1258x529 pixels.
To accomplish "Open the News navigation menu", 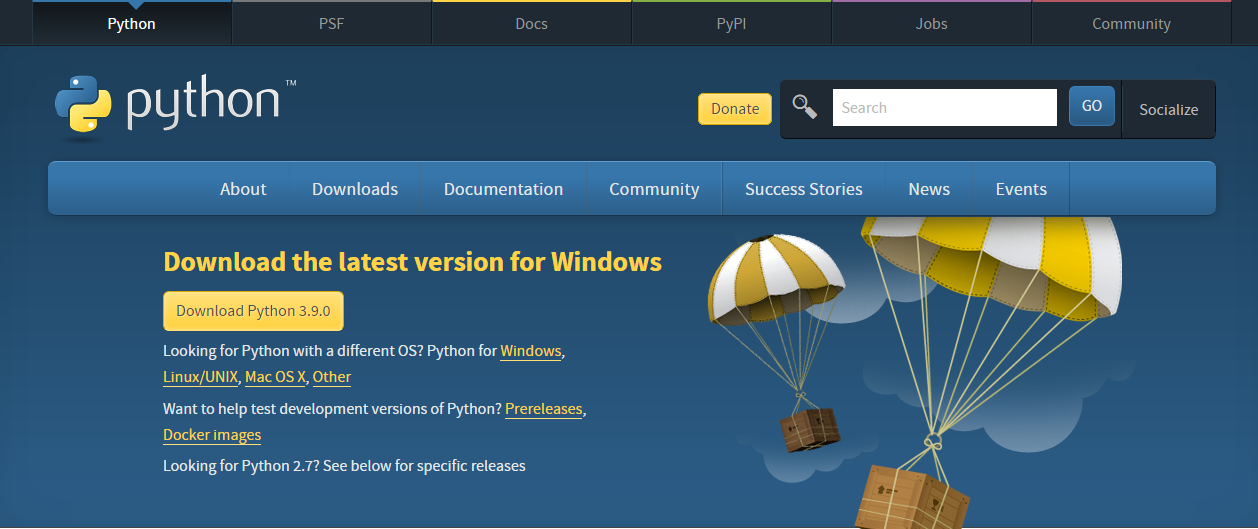I will (929, 189).
